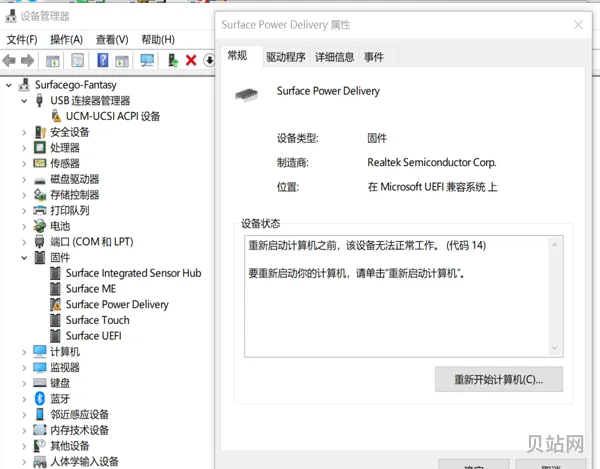Switch to the 详细信息 tab
Image resolution: width=600 pixels, height=469 pixels.
(x=334, y=57)
